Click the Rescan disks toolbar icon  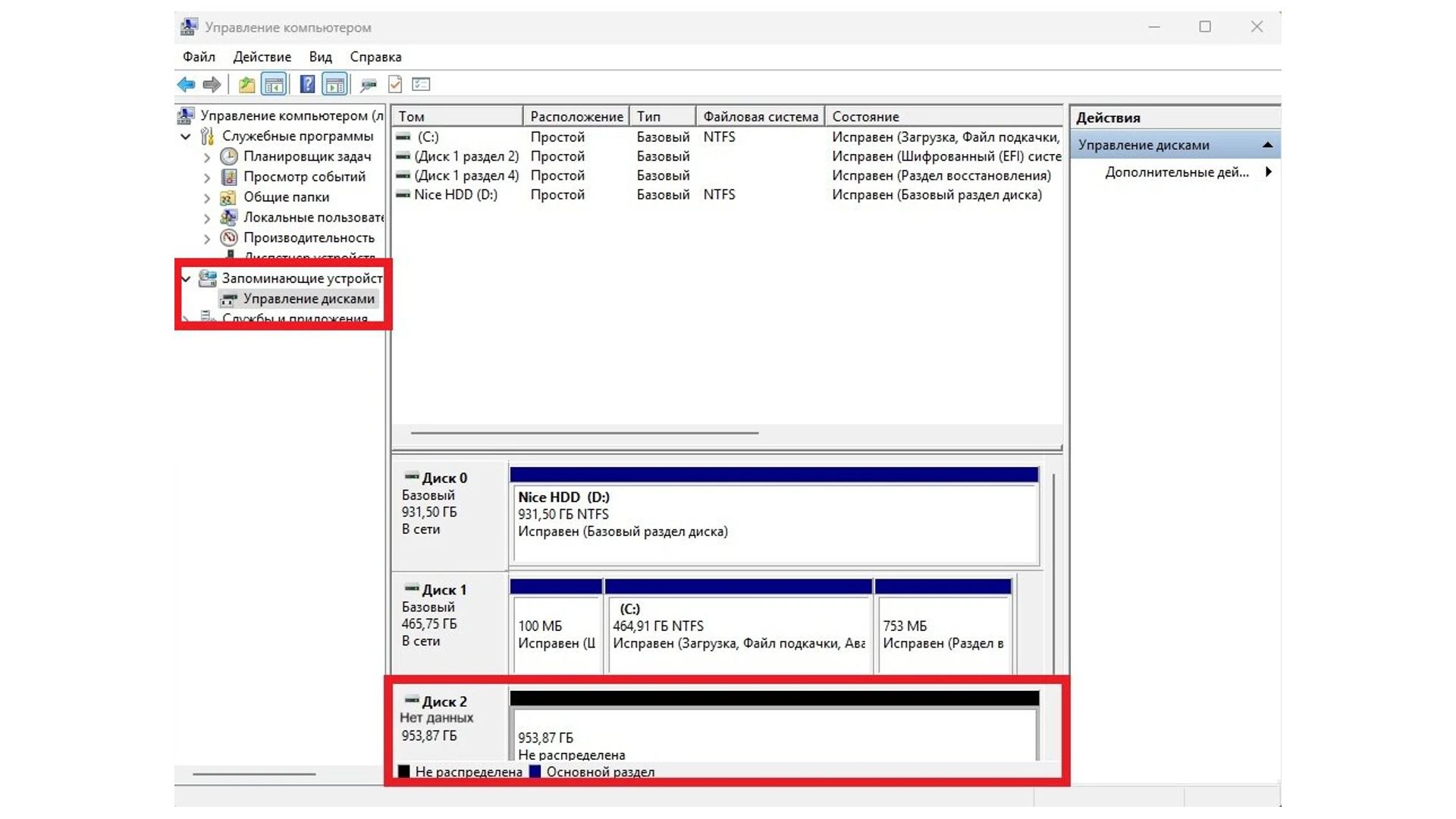369,84
